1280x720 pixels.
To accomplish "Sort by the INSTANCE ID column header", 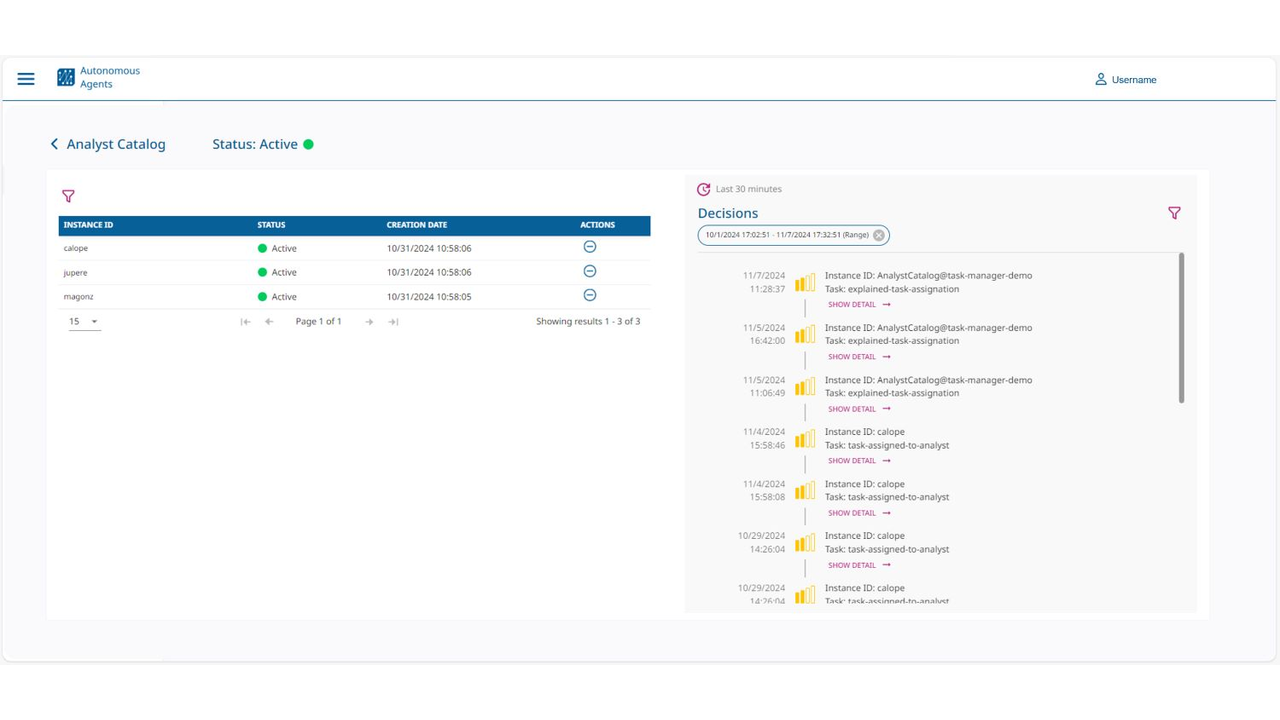I will point(89,225).
